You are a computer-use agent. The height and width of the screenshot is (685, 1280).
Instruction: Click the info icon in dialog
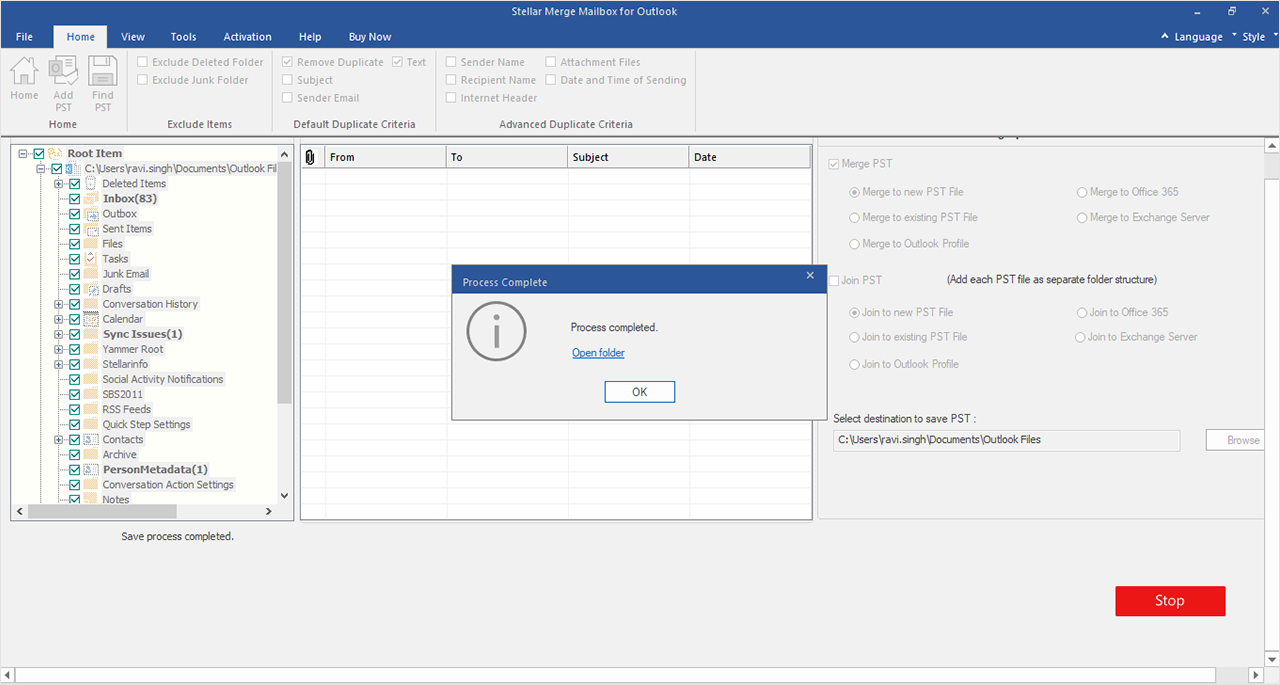(496, 331)
